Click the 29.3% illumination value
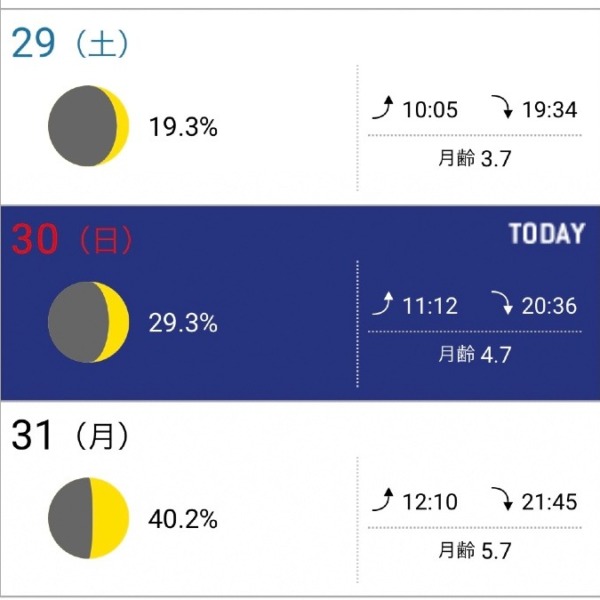600x600 pixels. tap(183, 323)
